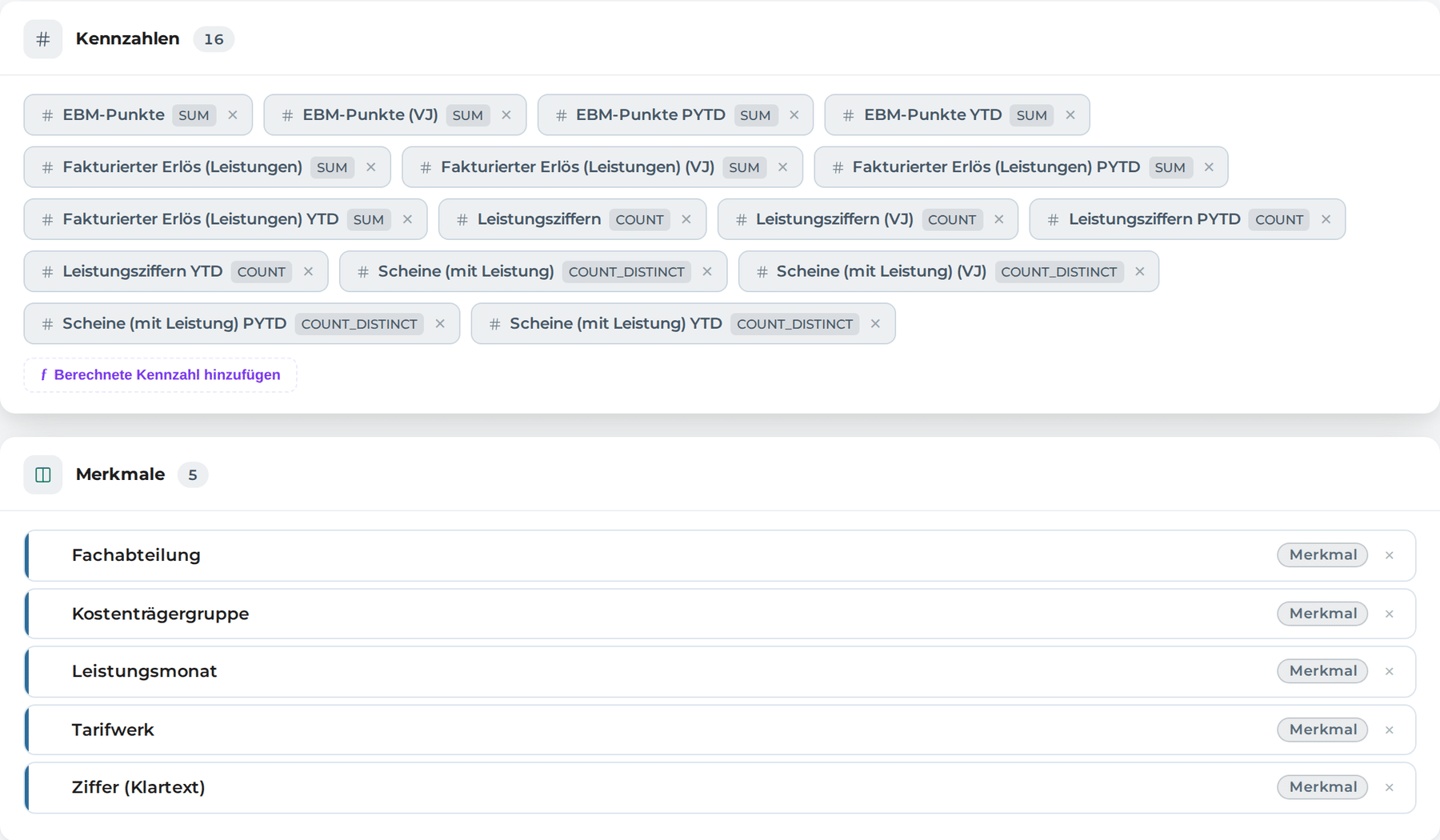Click the Kennzahlen count badge 16
Viewport: 1440px width, 840px height.
coord(214,39)
